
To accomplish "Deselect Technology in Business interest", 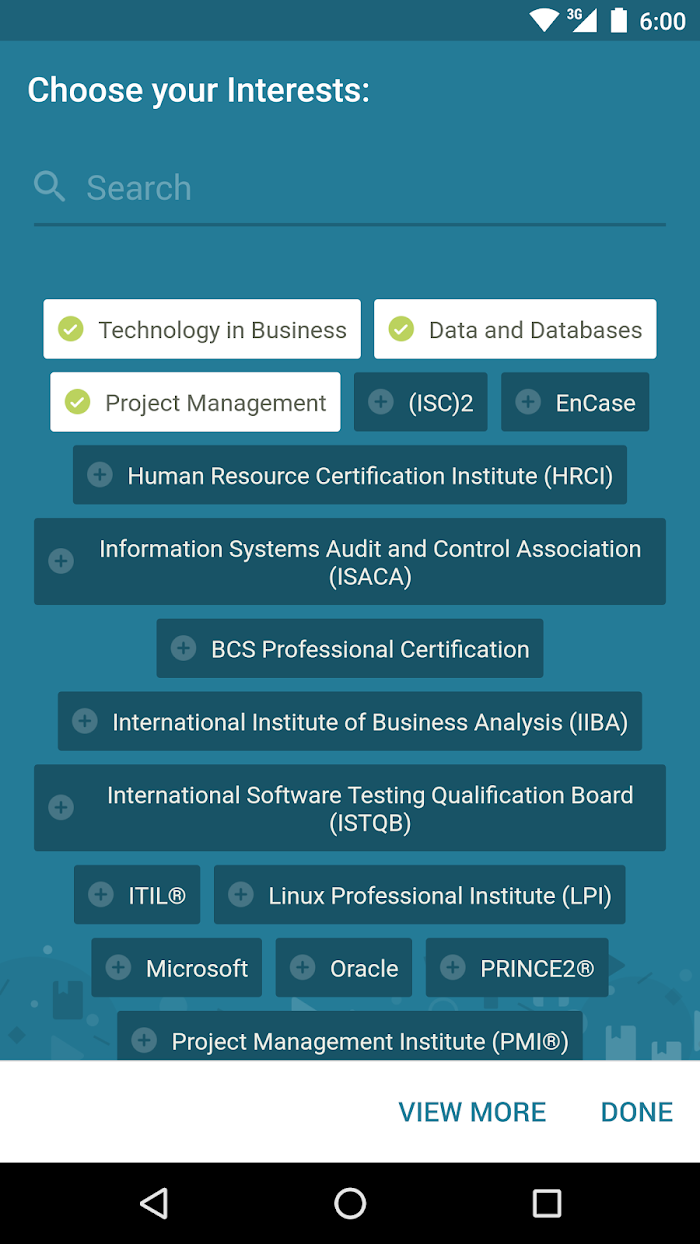I will tap(202, 329).
